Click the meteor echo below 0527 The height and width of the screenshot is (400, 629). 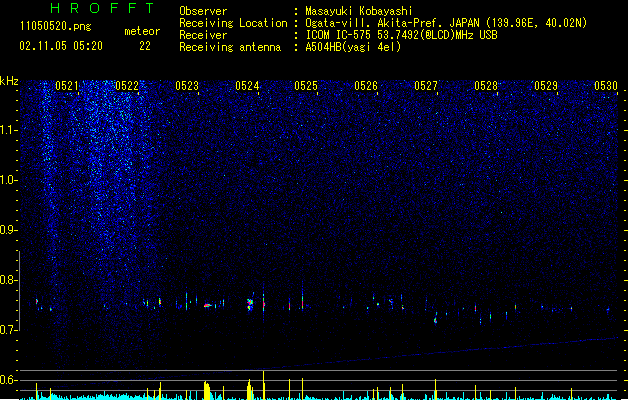(x=436, y=319)
